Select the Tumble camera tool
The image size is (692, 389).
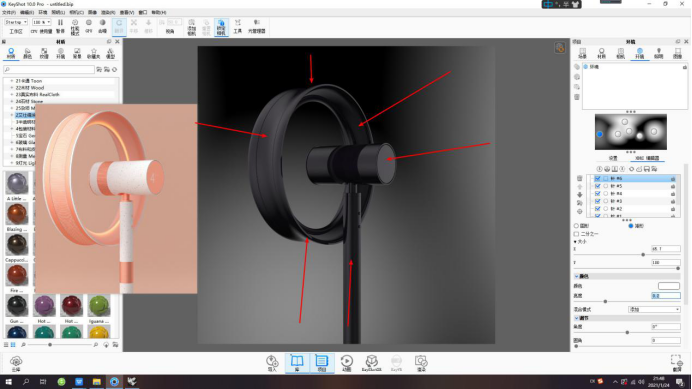click(x=119, y=27)
